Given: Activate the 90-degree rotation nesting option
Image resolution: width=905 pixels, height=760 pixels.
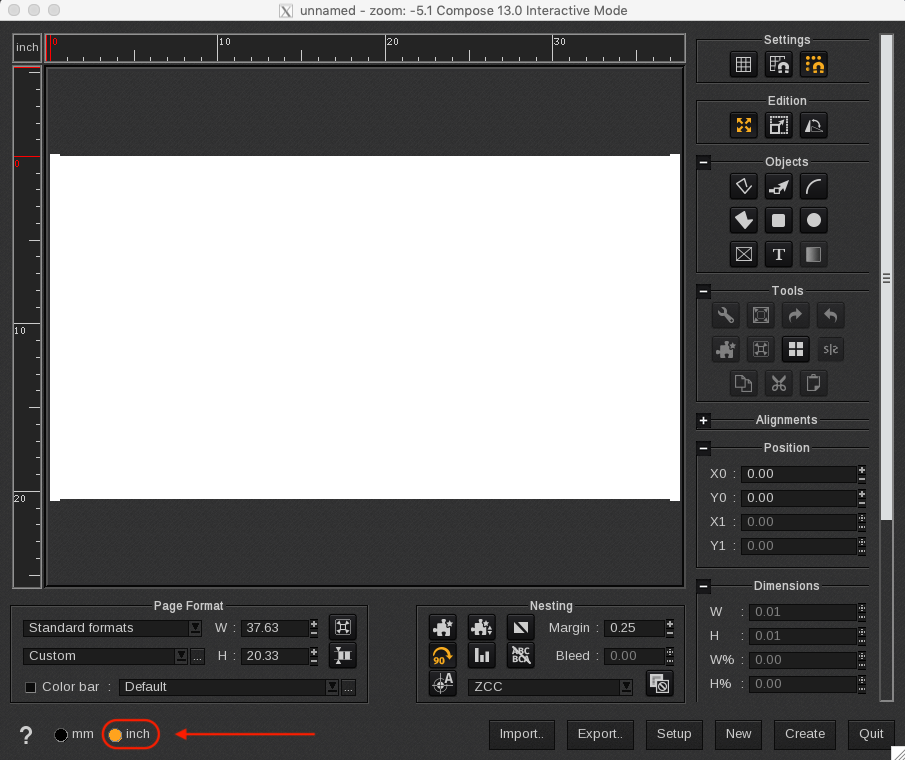Looking at the screenshot, I should click(x=442, y=655).
